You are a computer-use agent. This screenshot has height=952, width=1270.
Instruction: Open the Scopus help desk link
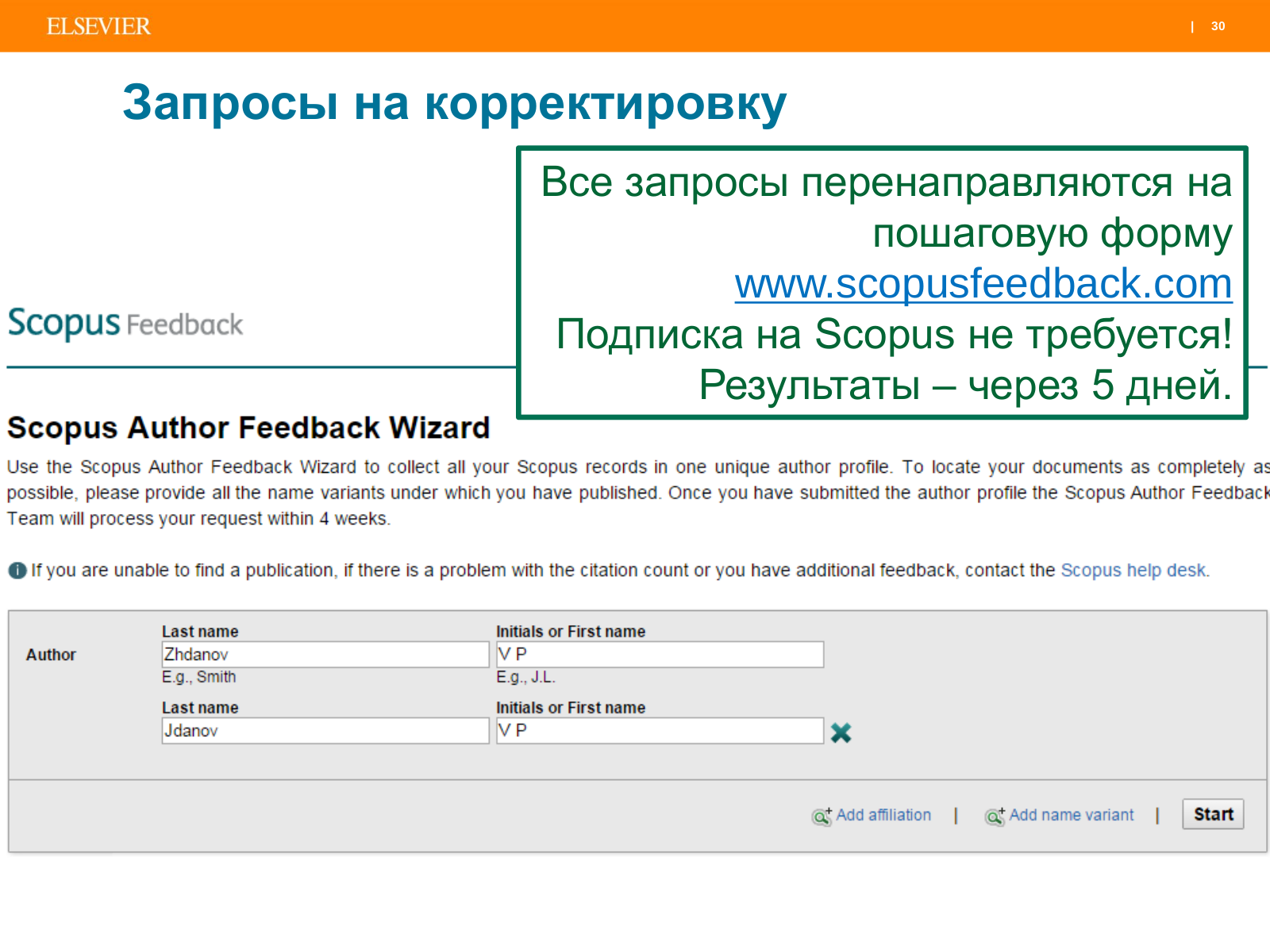coord(1133,570)
